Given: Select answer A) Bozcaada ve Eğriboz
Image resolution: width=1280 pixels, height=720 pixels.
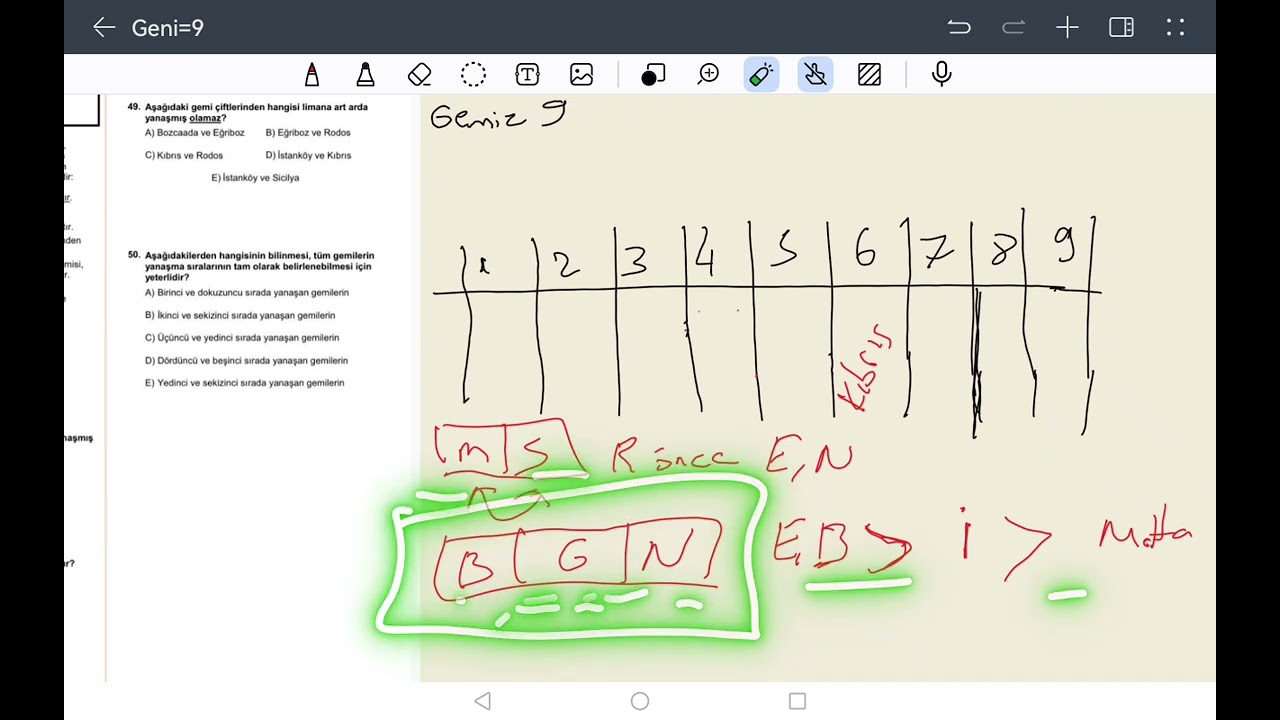Looking at the screenshot, I should point(194,132).
